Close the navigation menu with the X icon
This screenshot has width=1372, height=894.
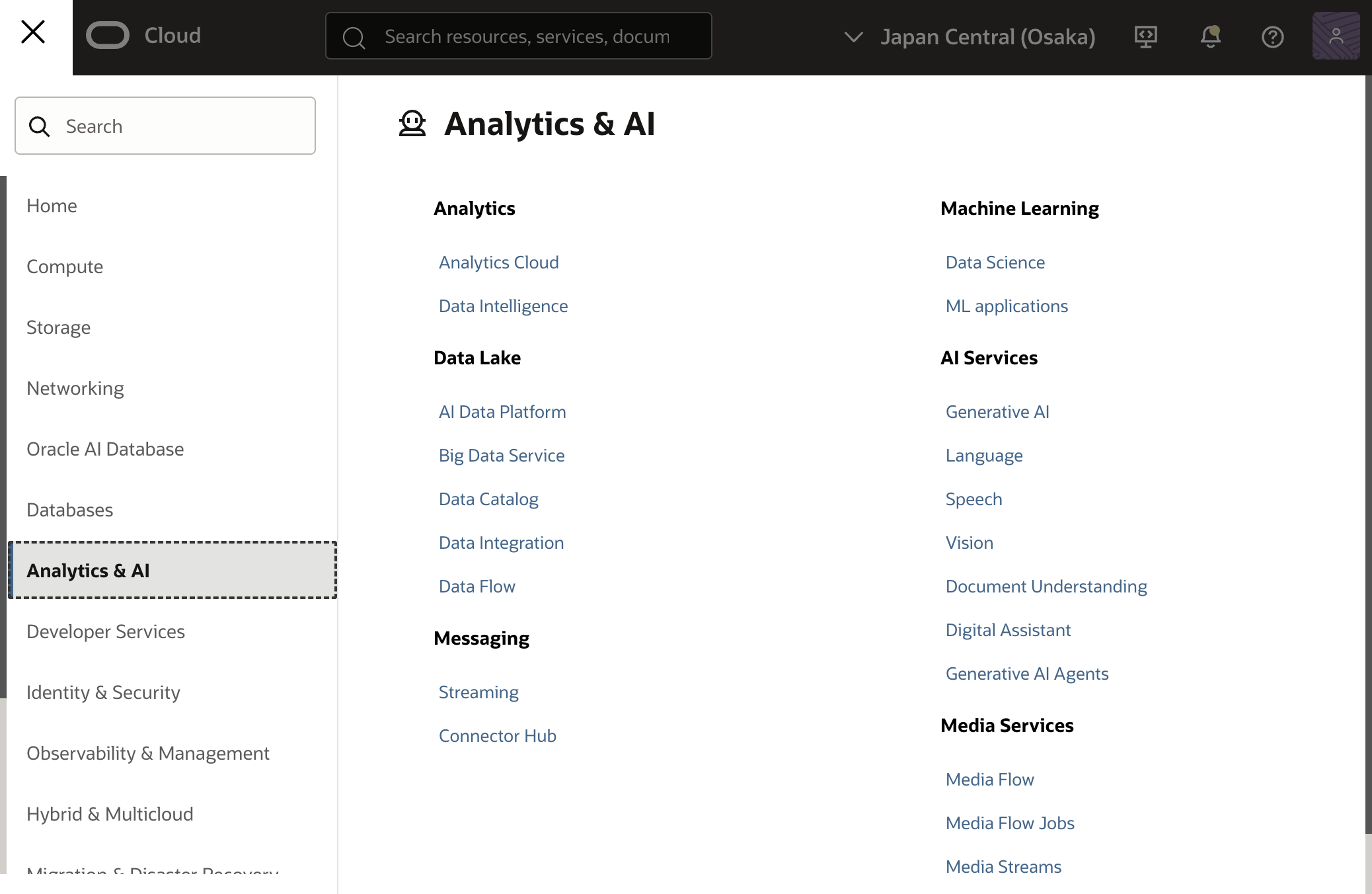(x=33, y=32)
